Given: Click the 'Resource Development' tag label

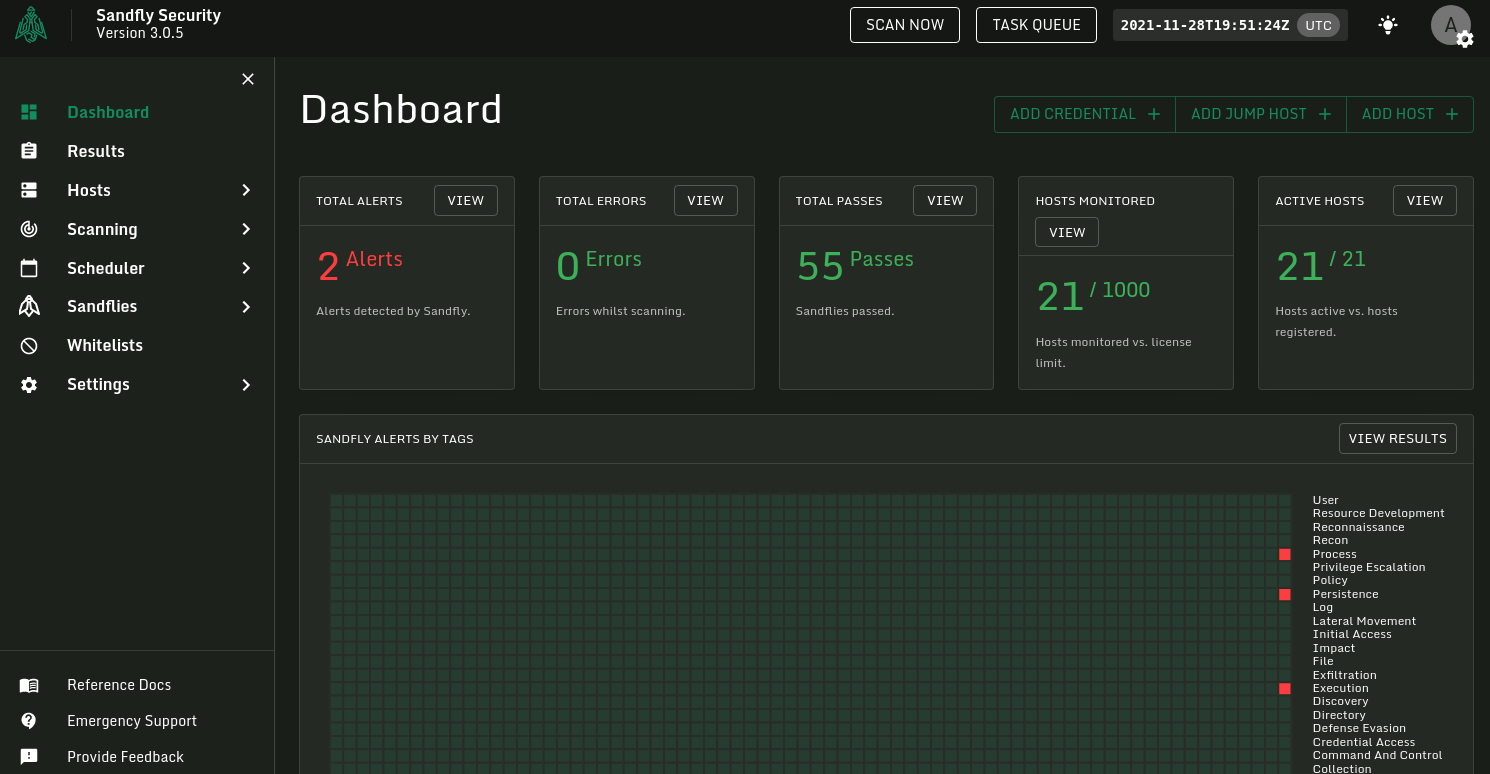Looking at the screenshot, I should pos(1379,513).
